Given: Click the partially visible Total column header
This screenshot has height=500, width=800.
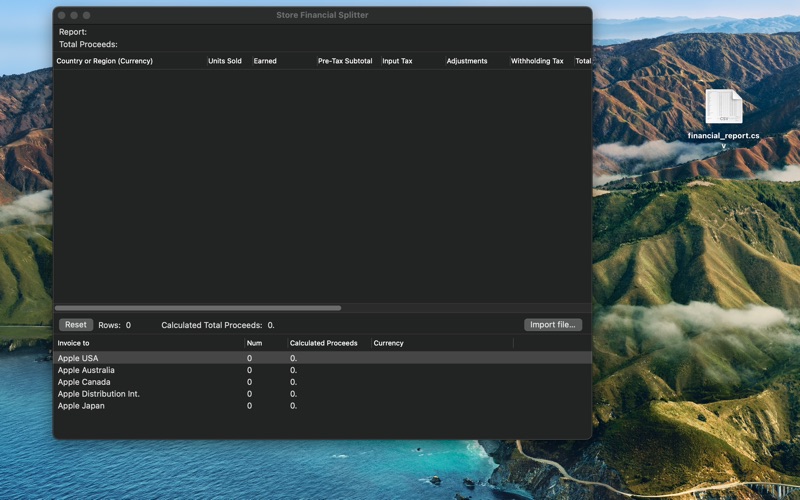Looking at the screenshot, I should pyautogui.click(x=583, y=61).
